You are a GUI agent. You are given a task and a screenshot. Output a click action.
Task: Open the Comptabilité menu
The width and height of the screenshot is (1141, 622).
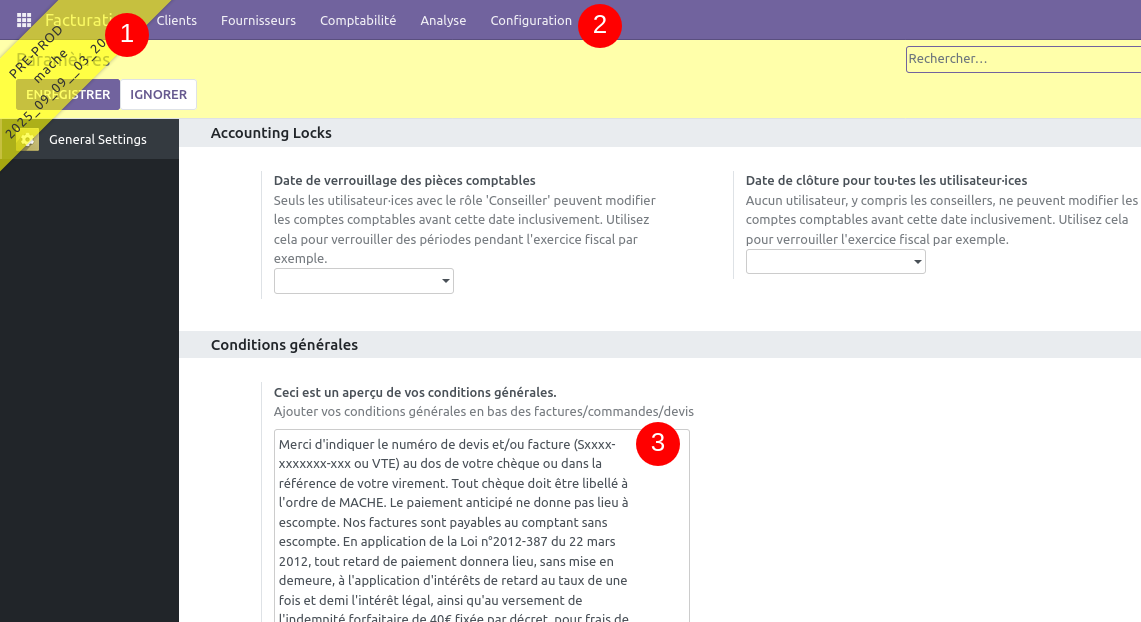[358, 20]
